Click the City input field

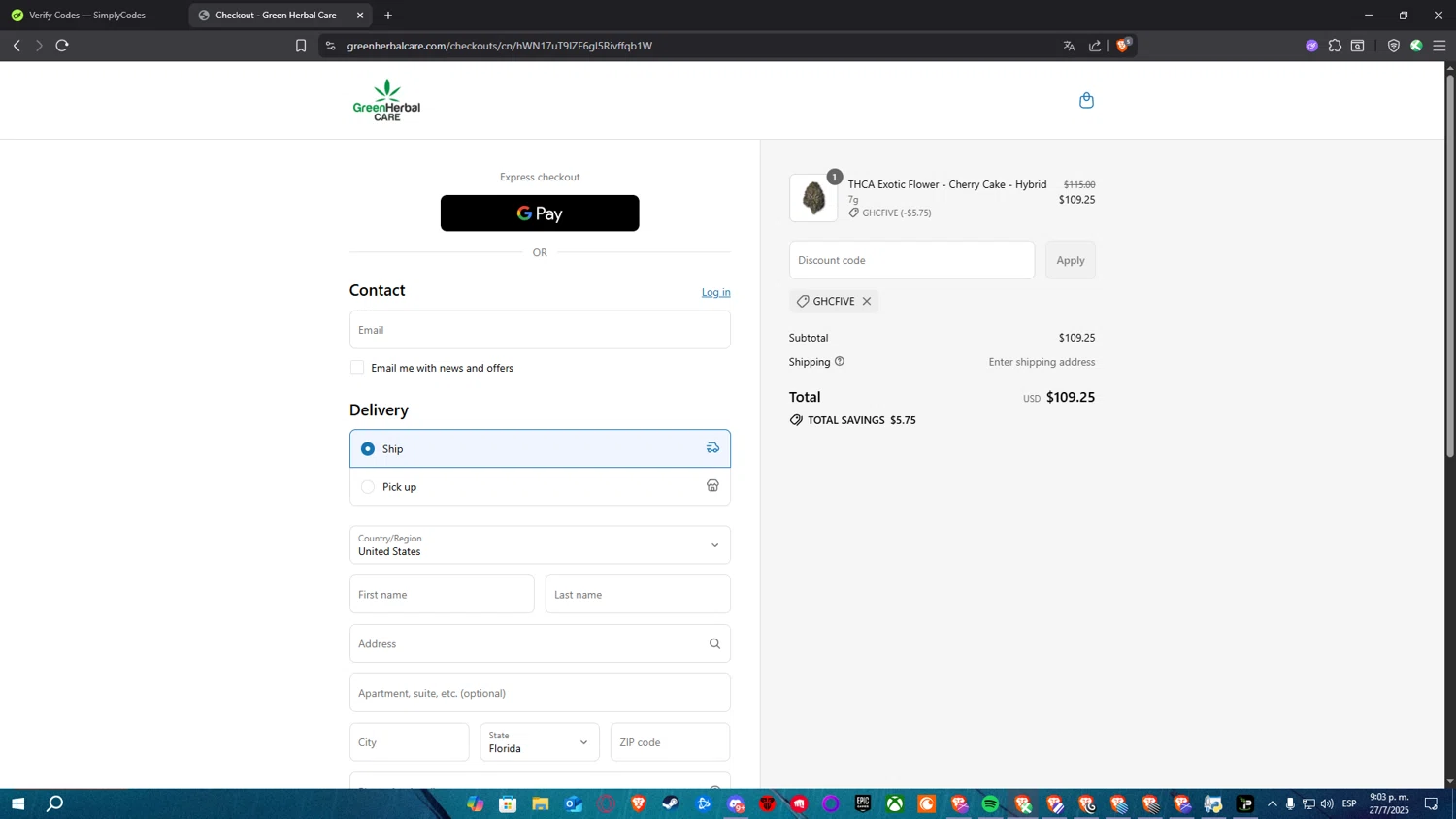410,742
